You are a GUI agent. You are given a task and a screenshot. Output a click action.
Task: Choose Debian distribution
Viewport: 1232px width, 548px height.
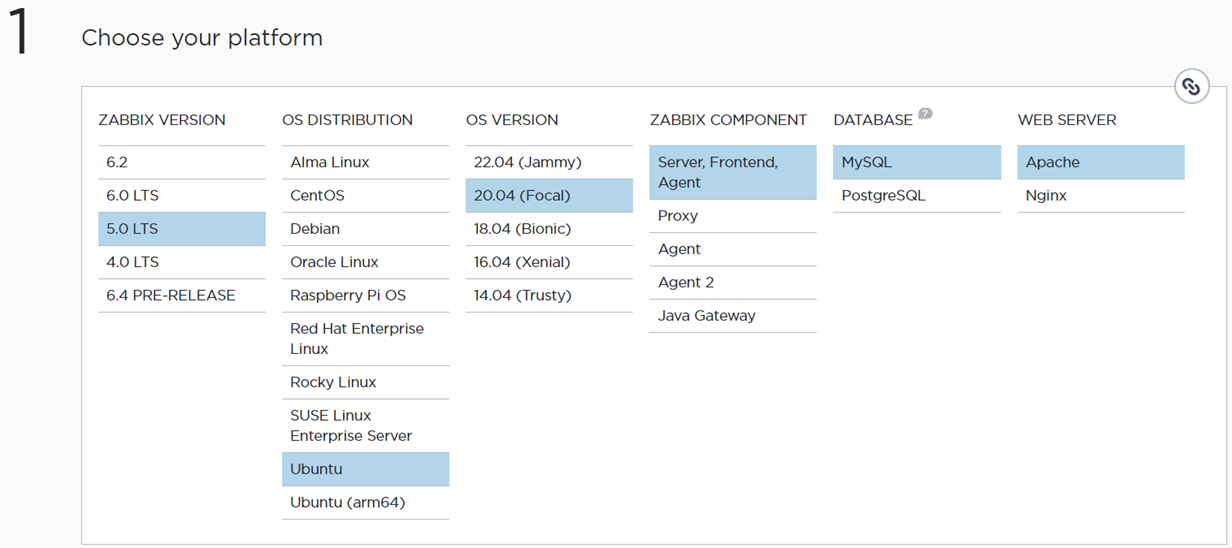[366, 229]
